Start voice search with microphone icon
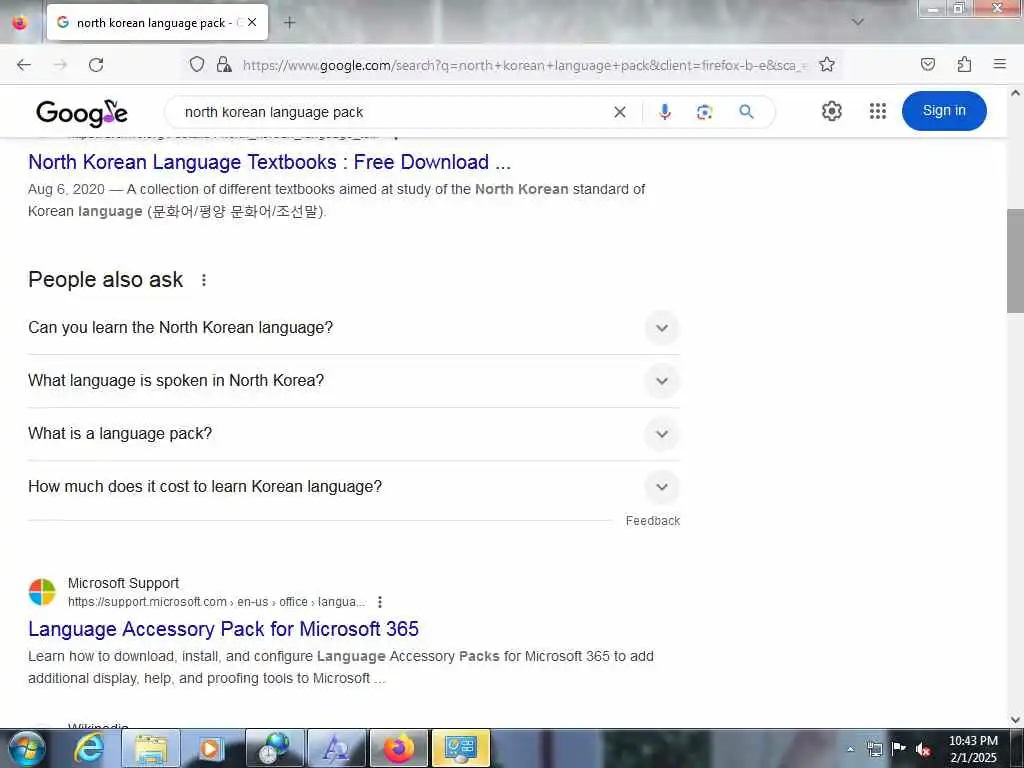 pyautogui.click(x=665, y=112)
